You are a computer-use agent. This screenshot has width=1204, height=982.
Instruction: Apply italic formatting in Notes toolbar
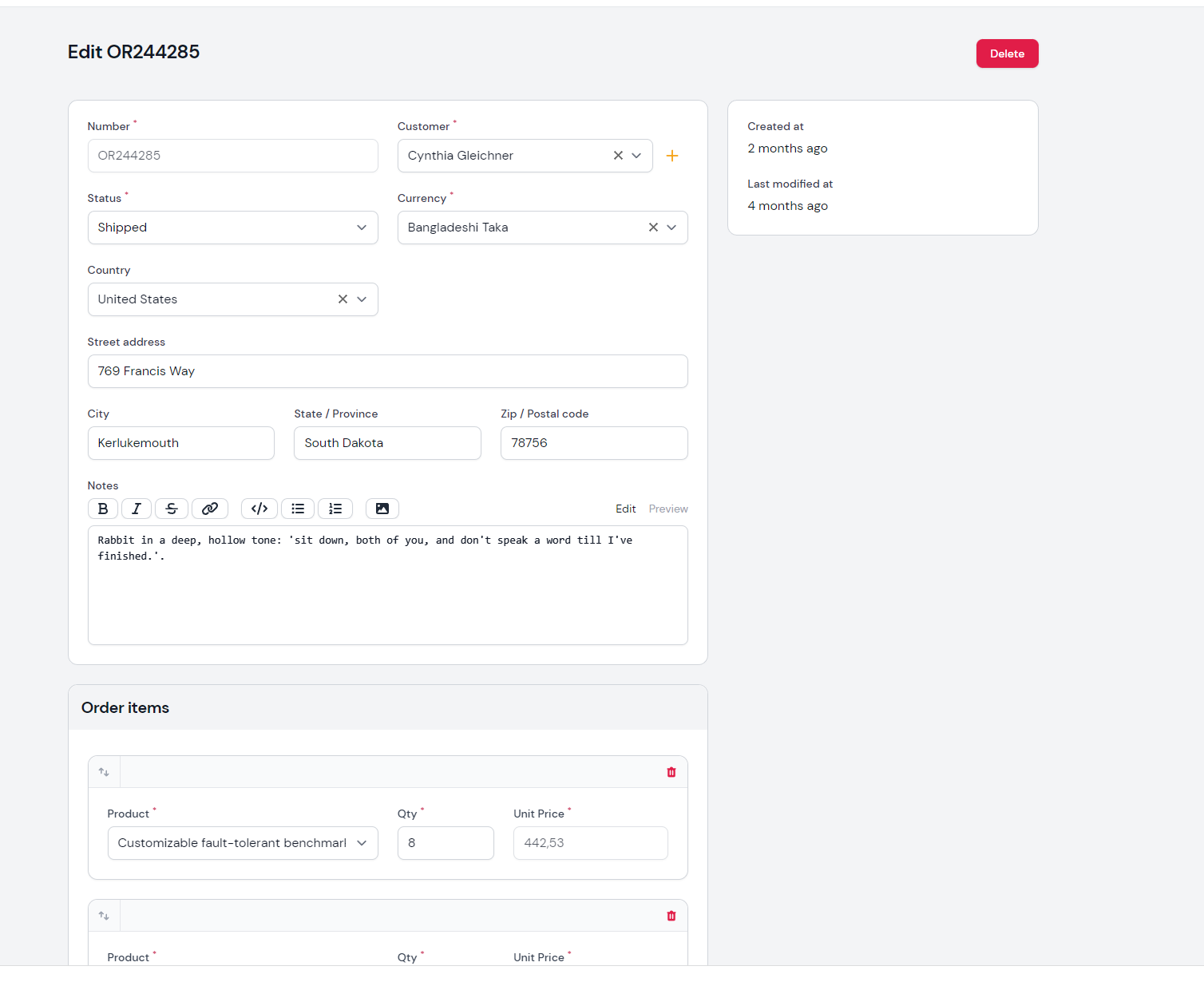[137, 509]
